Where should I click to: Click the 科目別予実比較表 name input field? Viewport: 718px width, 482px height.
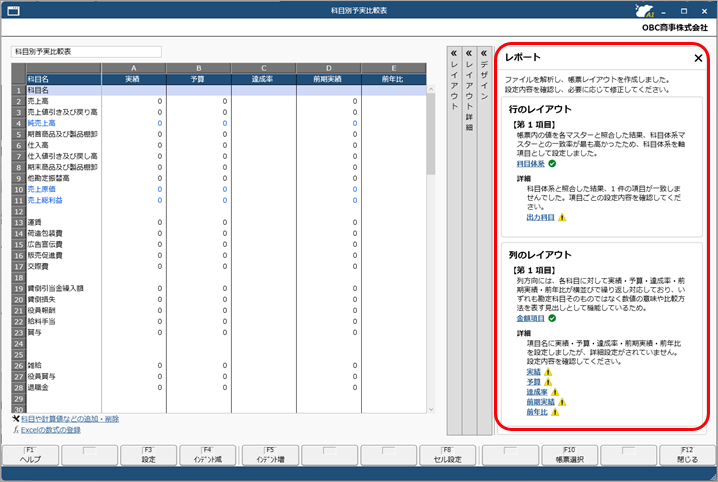tap(86, 52)
